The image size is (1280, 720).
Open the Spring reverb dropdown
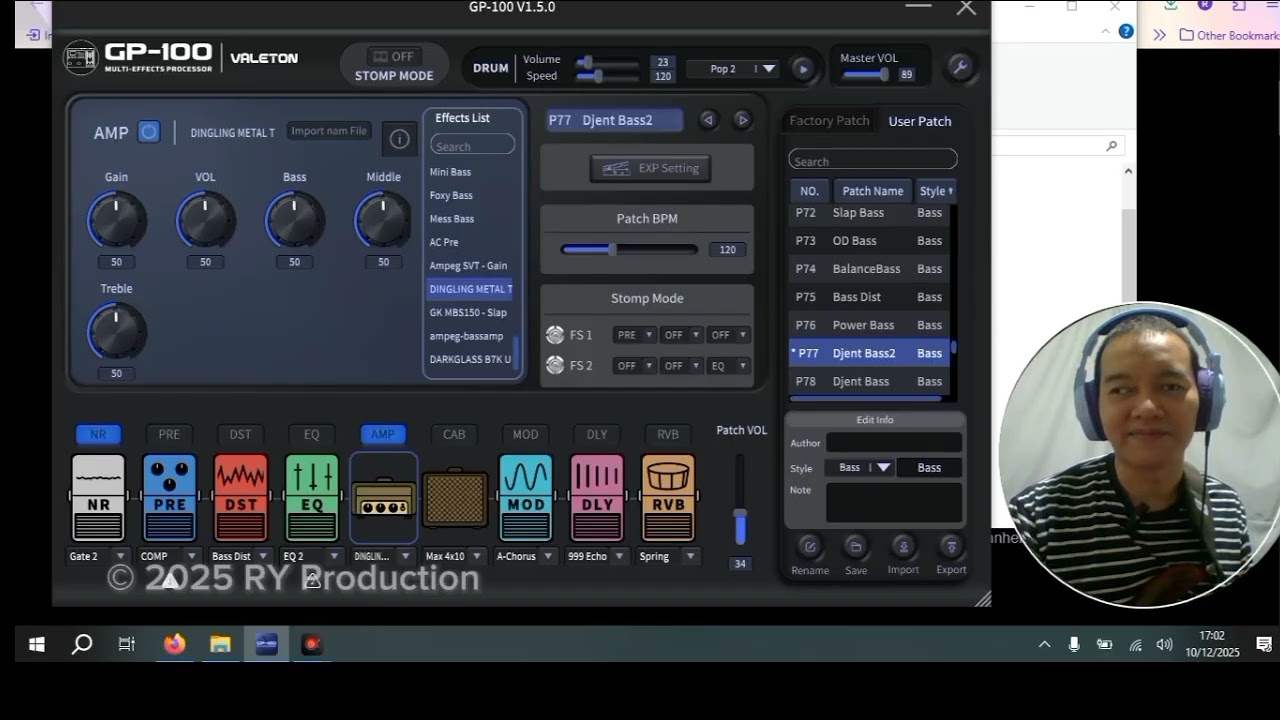[x=668, y=556]
